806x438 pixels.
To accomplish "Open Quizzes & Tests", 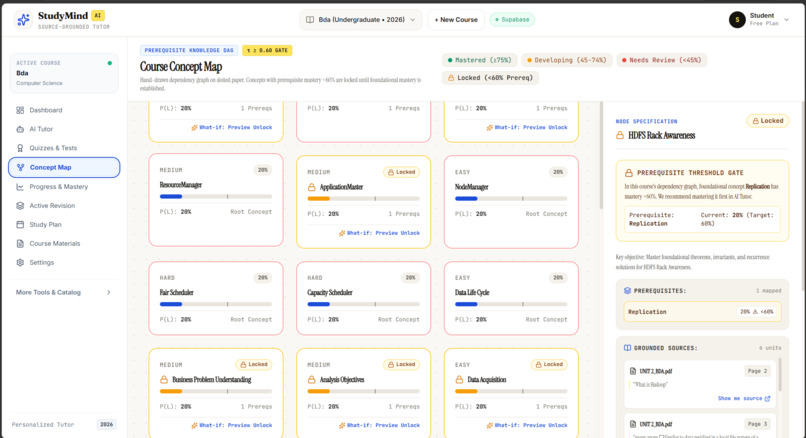I will [64, 148].
